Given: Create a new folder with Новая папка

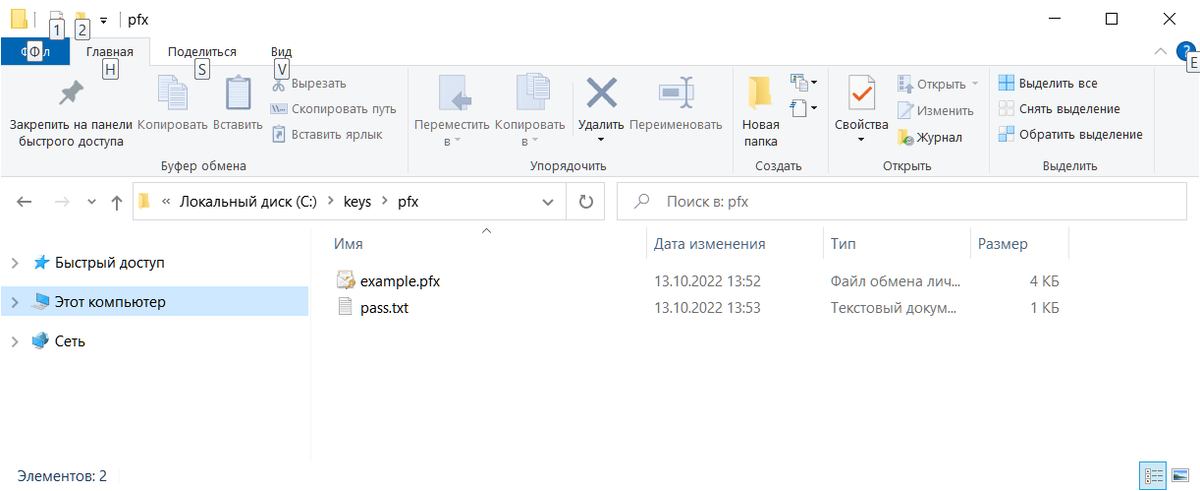Looking at the screenshot, I should click(761, 112).
